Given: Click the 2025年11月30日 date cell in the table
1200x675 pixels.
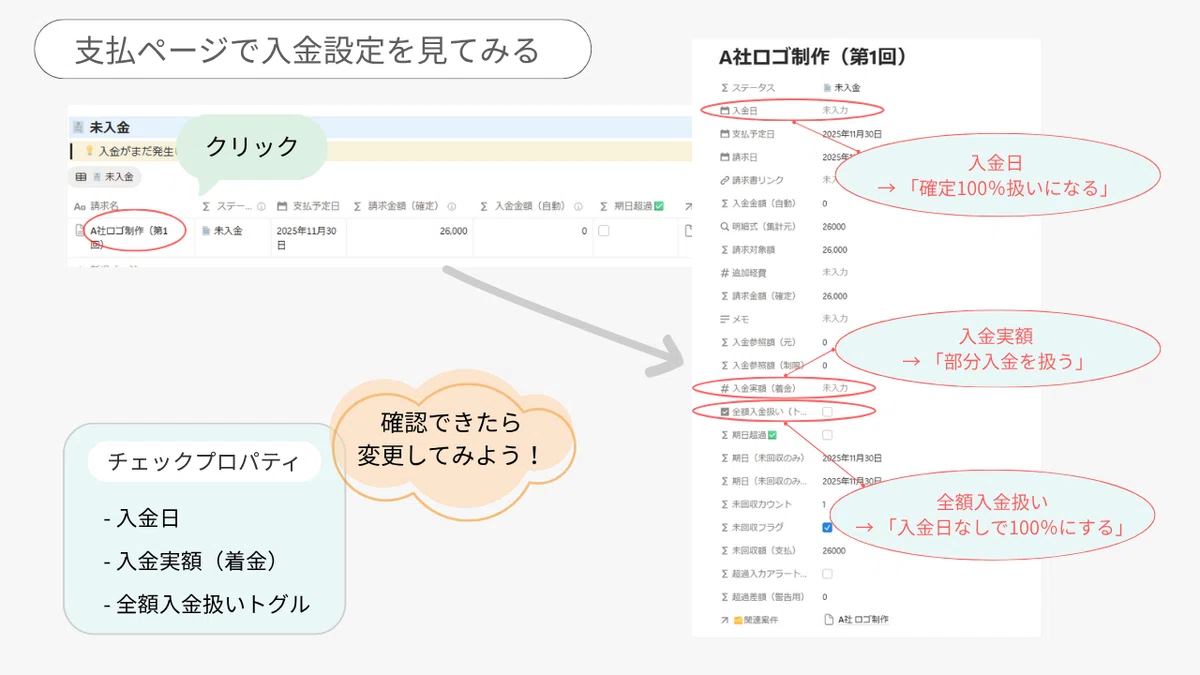Looking at the screenshot, I should click(307, 237).
